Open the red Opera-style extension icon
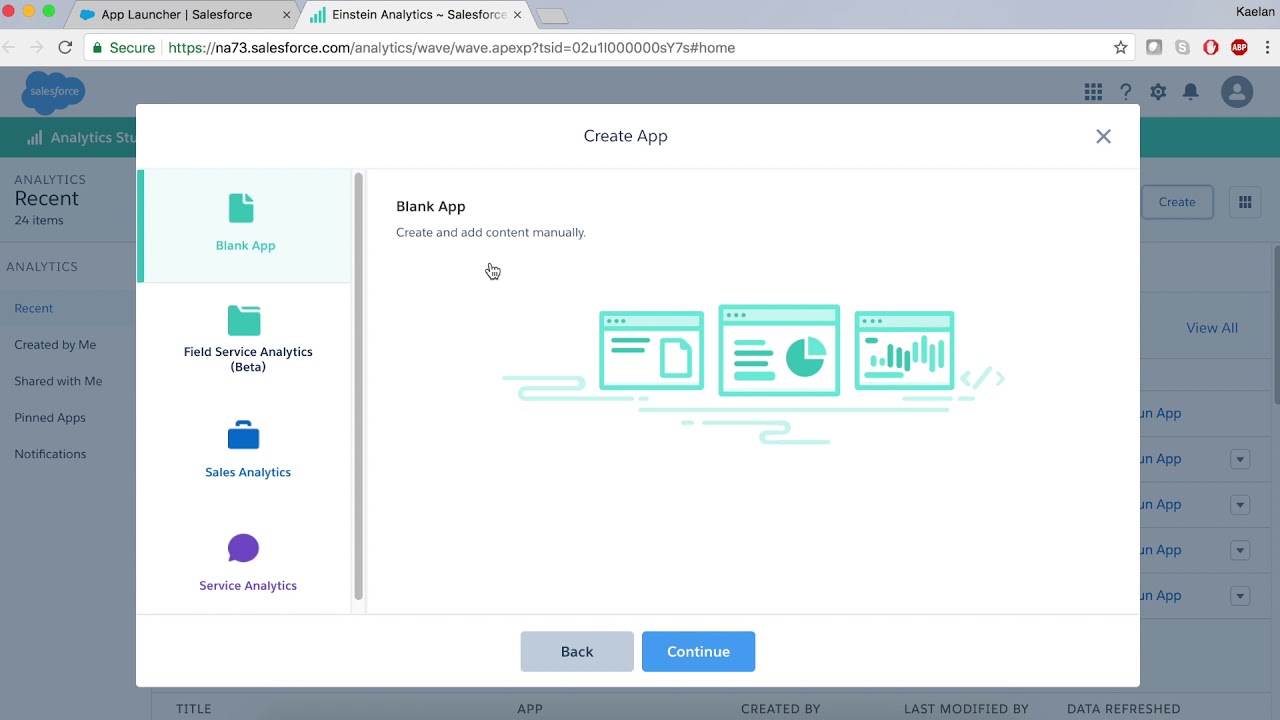1280x720 pixels. pyautogui.click(x=1211, y=47)
